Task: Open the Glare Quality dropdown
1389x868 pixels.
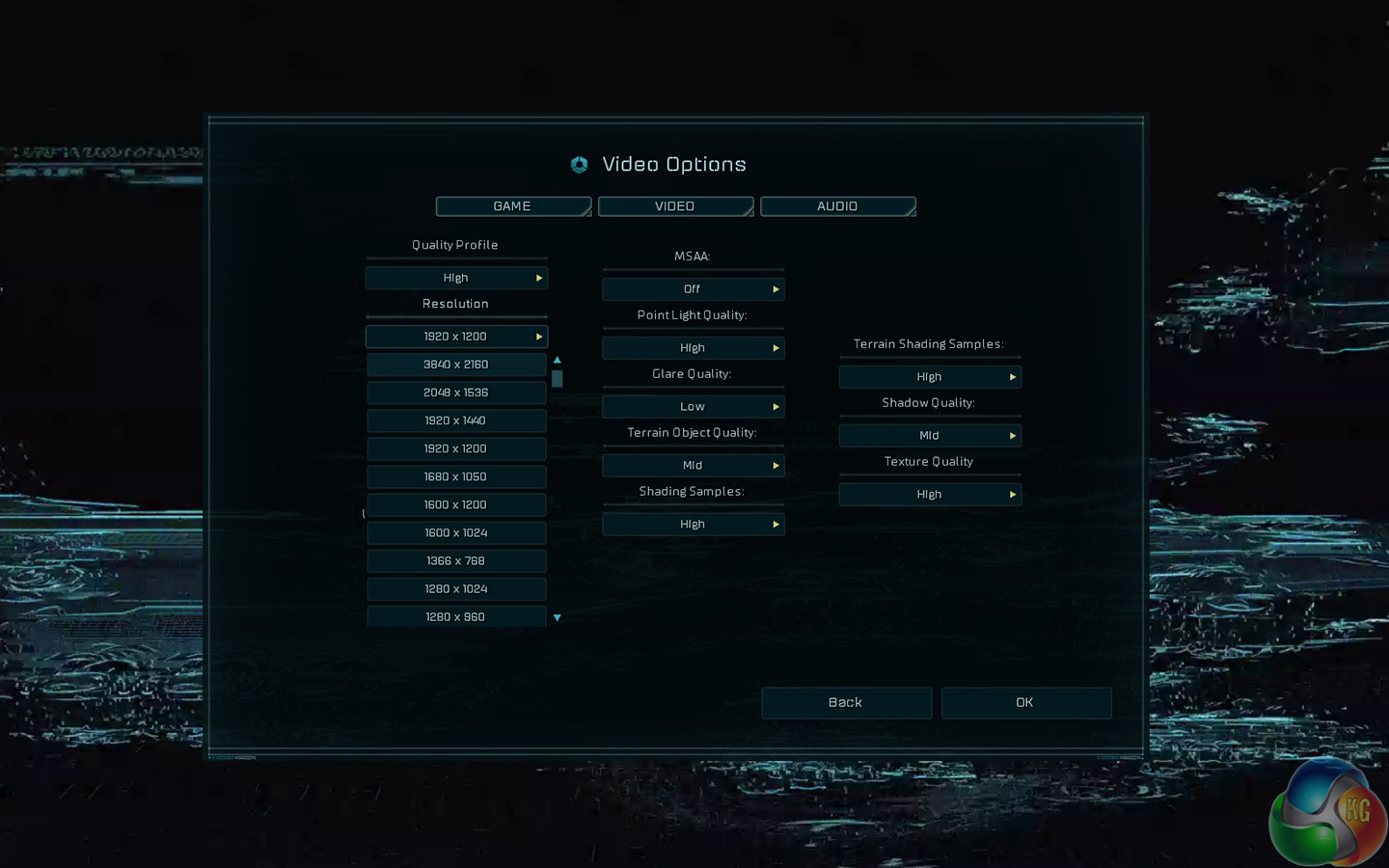Action: point(693,407)
